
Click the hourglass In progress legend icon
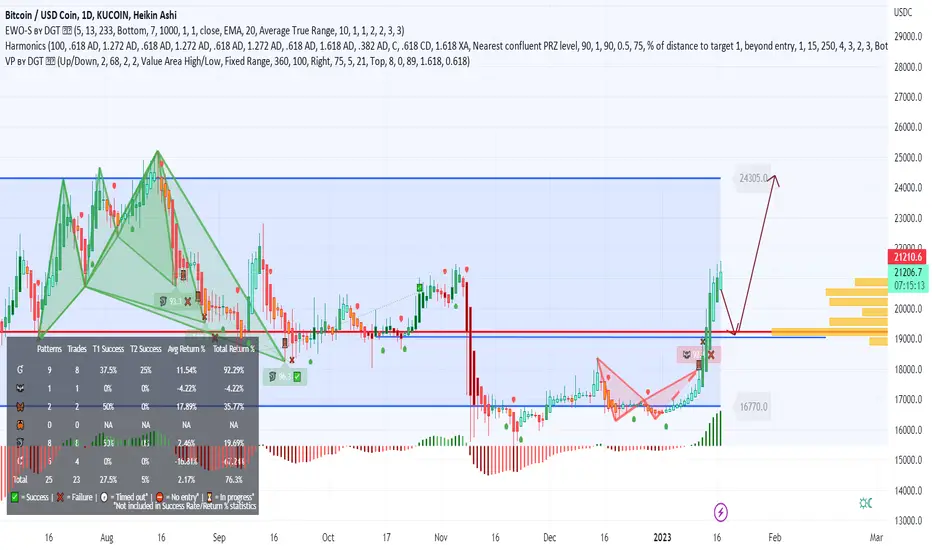pos(209,497)
